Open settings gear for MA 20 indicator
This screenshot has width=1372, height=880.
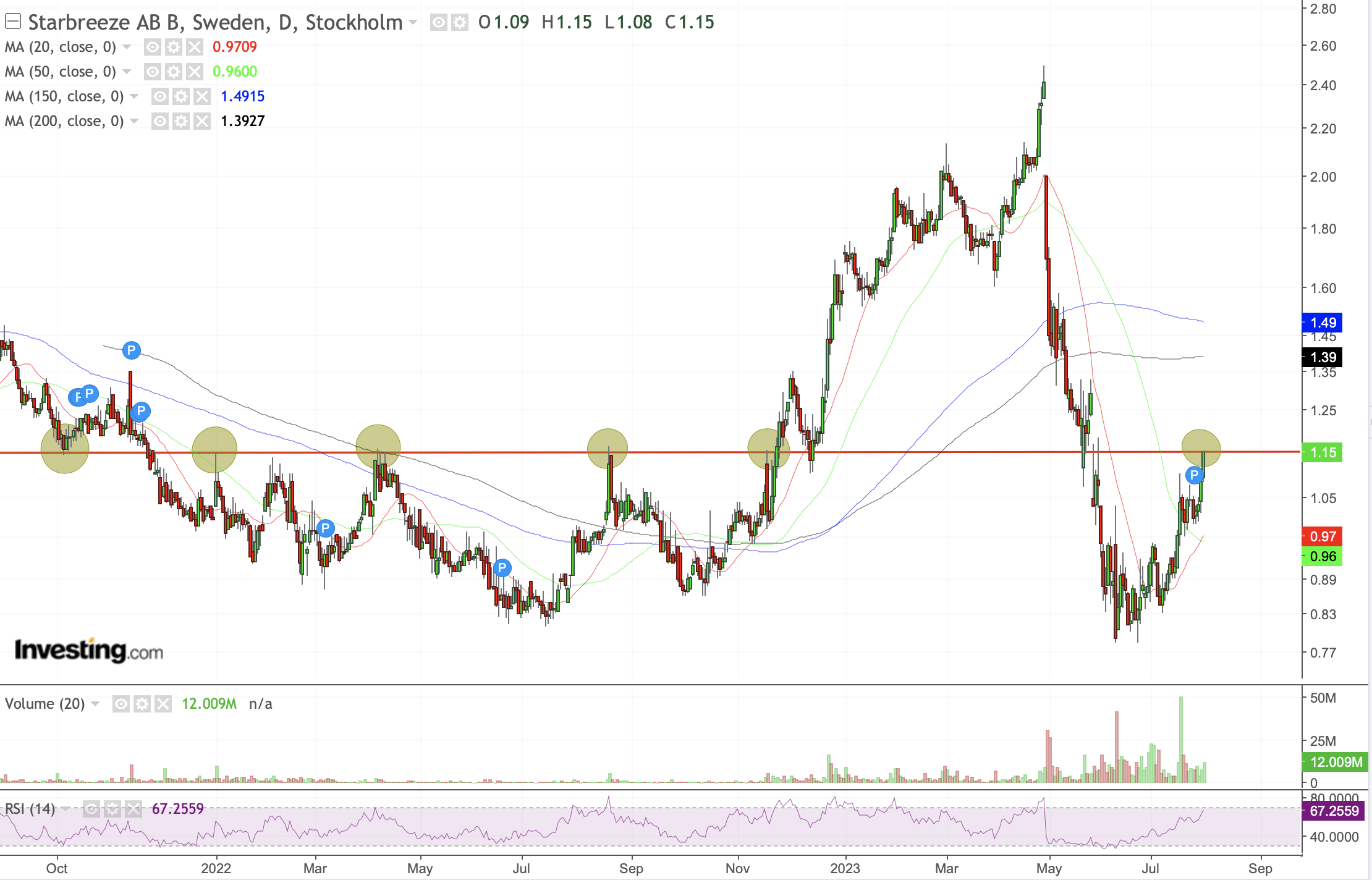(174, 47)
